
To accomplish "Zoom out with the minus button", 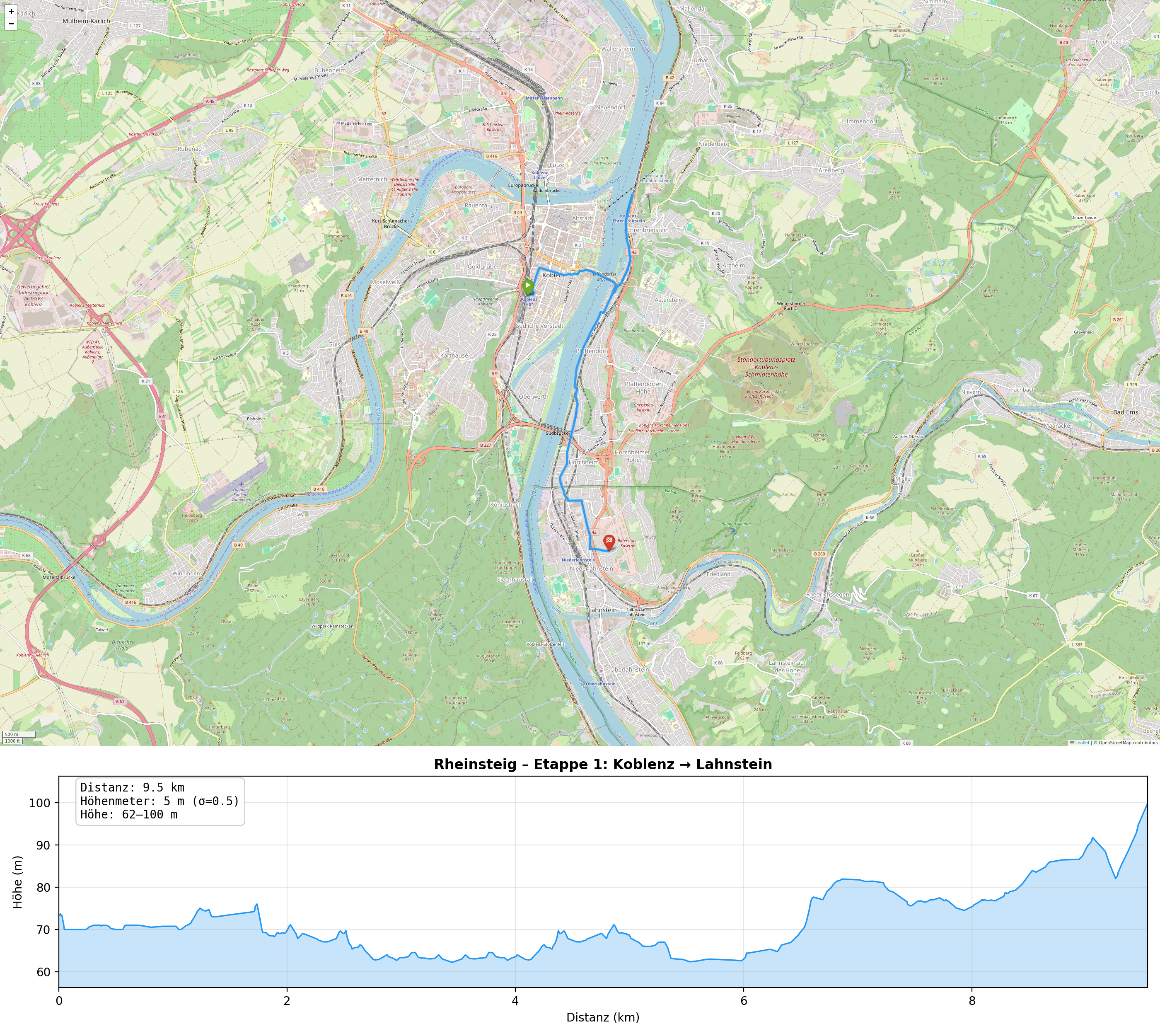I will pos(11,24).
